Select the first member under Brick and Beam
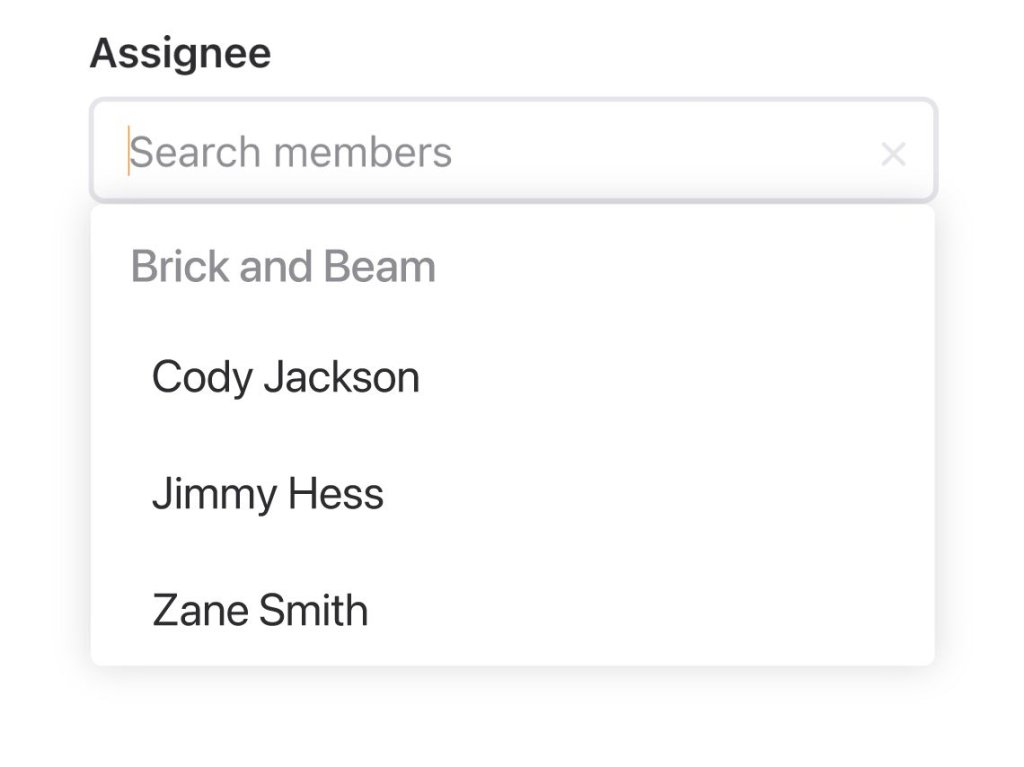The image size is (1024, 767). point(286,378)
